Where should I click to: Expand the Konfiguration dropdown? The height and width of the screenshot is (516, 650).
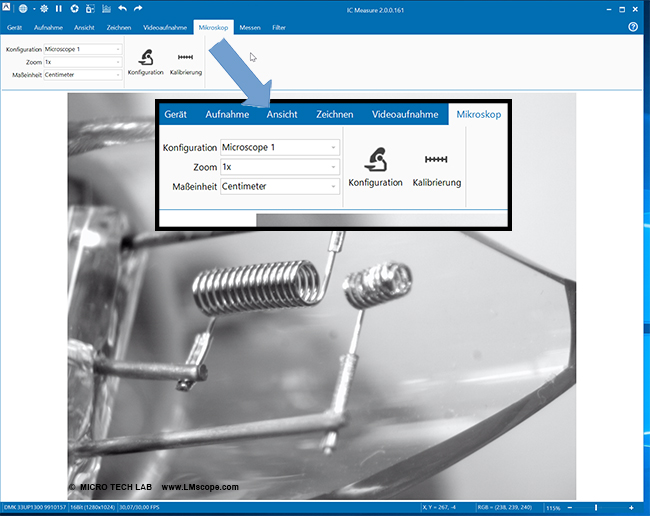(117, 49)
